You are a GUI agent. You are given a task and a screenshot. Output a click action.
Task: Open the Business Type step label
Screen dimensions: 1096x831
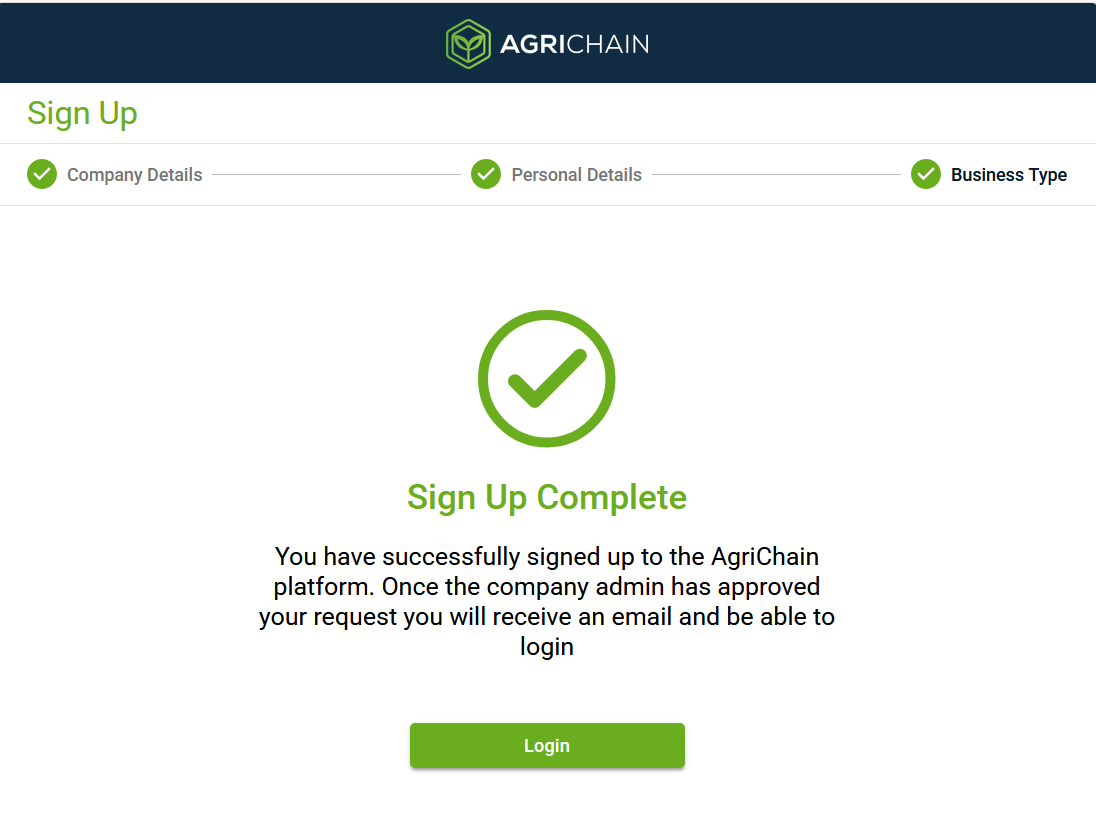coord(1009,175)
